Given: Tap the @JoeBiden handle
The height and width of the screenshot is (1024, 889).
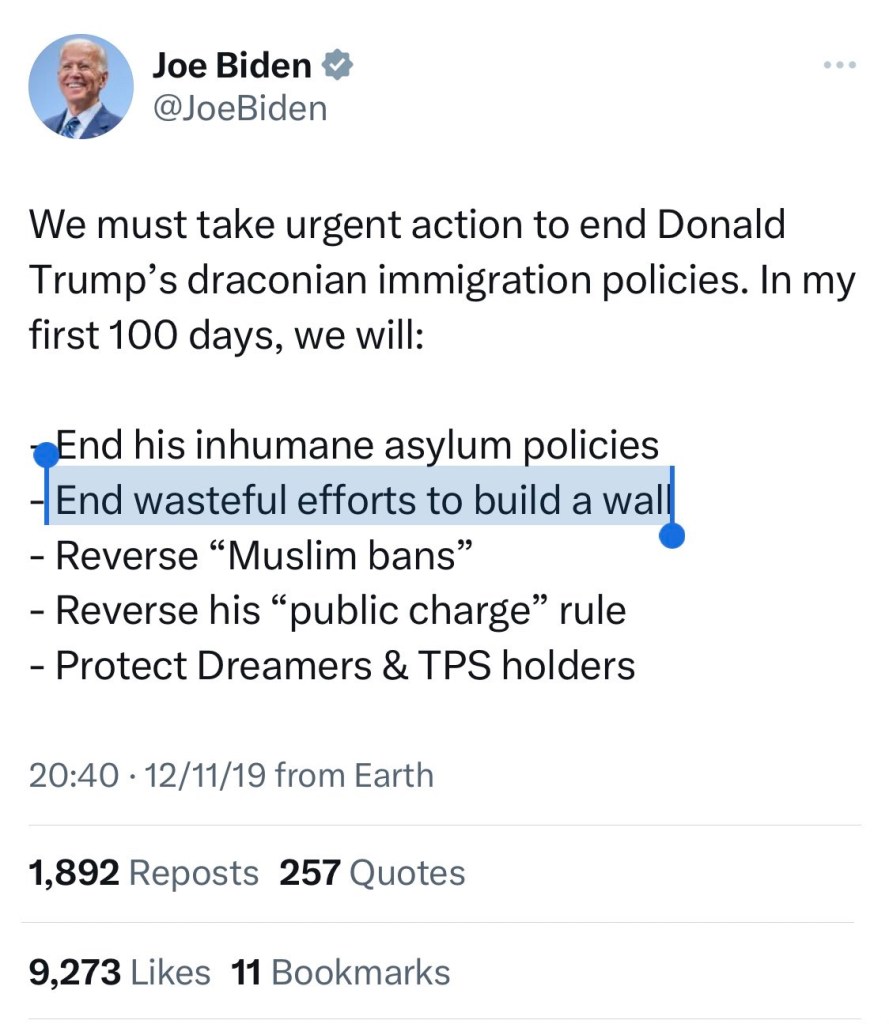Looking at the screenshot, I should point(239,106).
